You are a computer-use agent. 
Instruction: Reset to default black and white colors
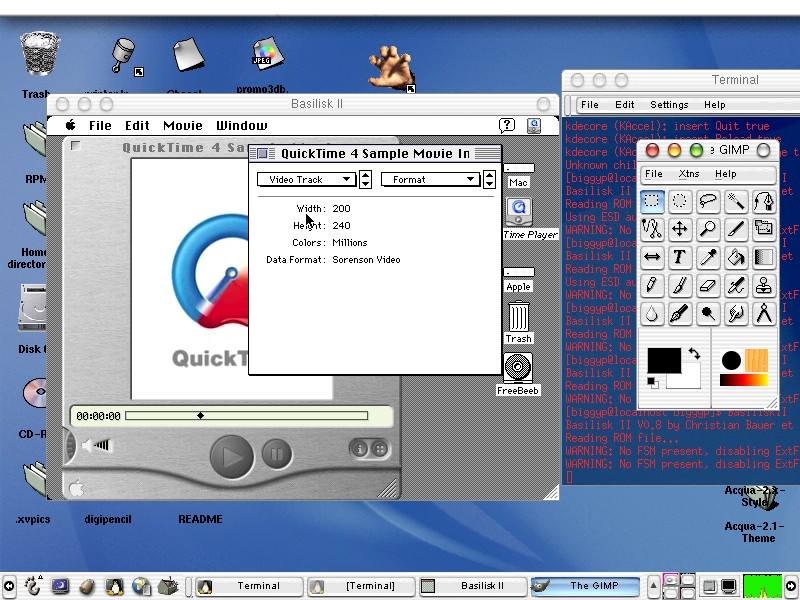click(653, 382)
